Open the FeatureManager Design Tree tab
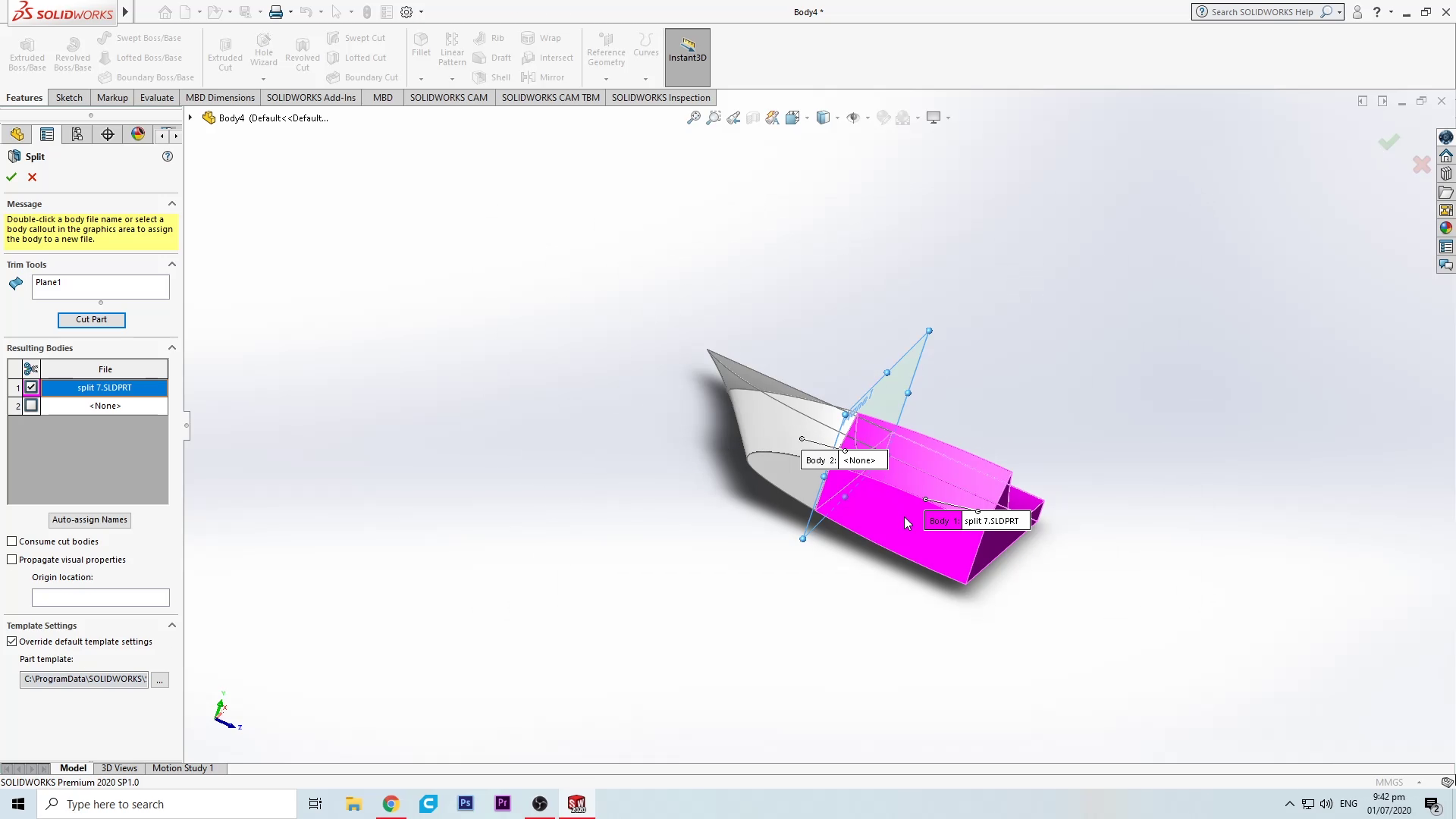The image size is (1456, 819). click(x=17, y=134)
